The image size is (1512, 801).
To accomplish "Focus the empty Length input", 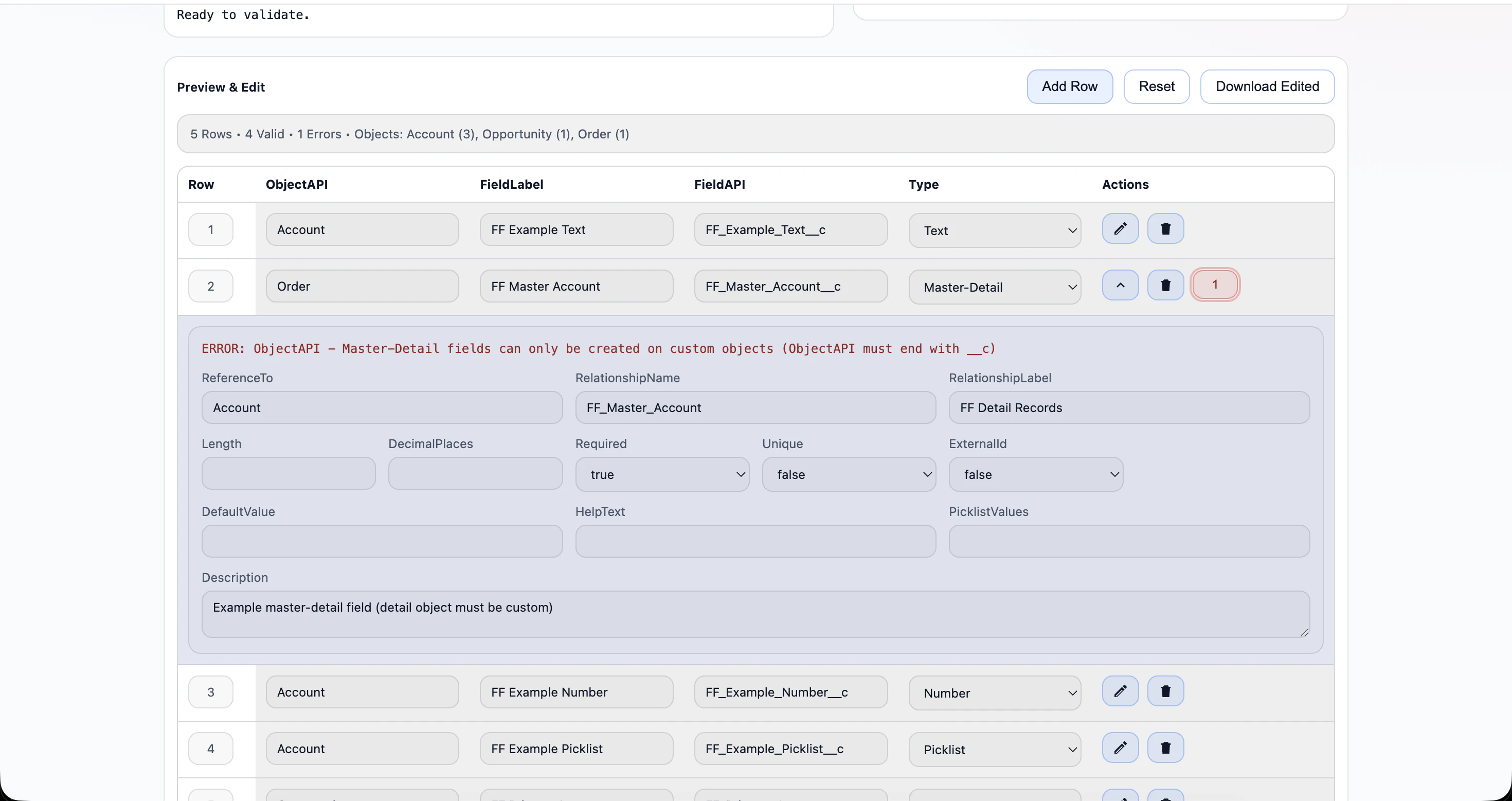I will (288, 473).
